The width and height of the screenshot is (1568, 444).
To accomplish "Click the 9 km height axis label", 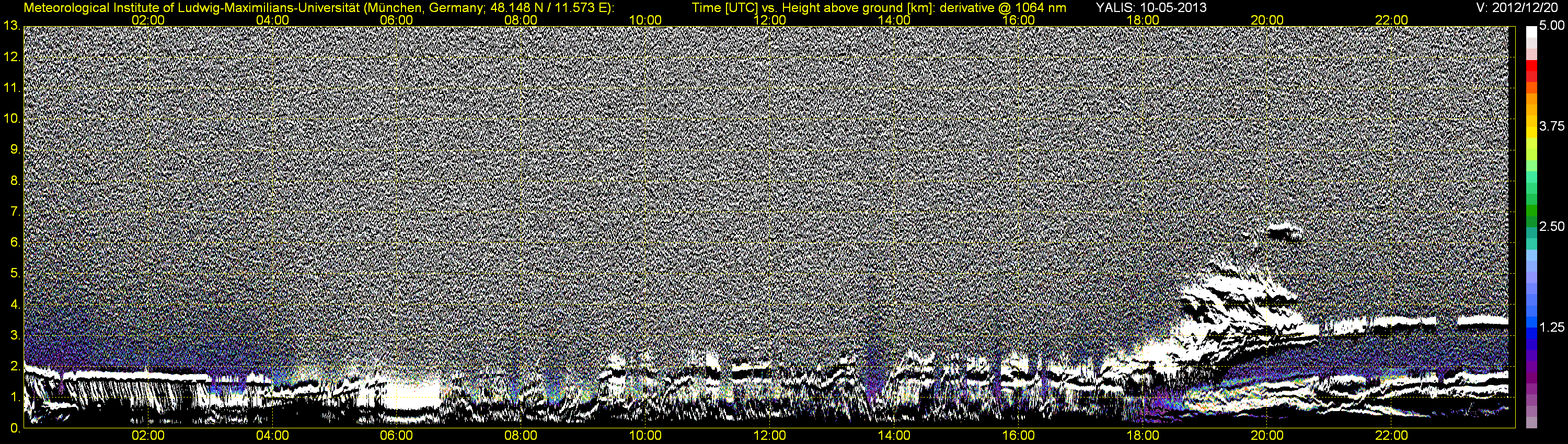I will 15,149.
